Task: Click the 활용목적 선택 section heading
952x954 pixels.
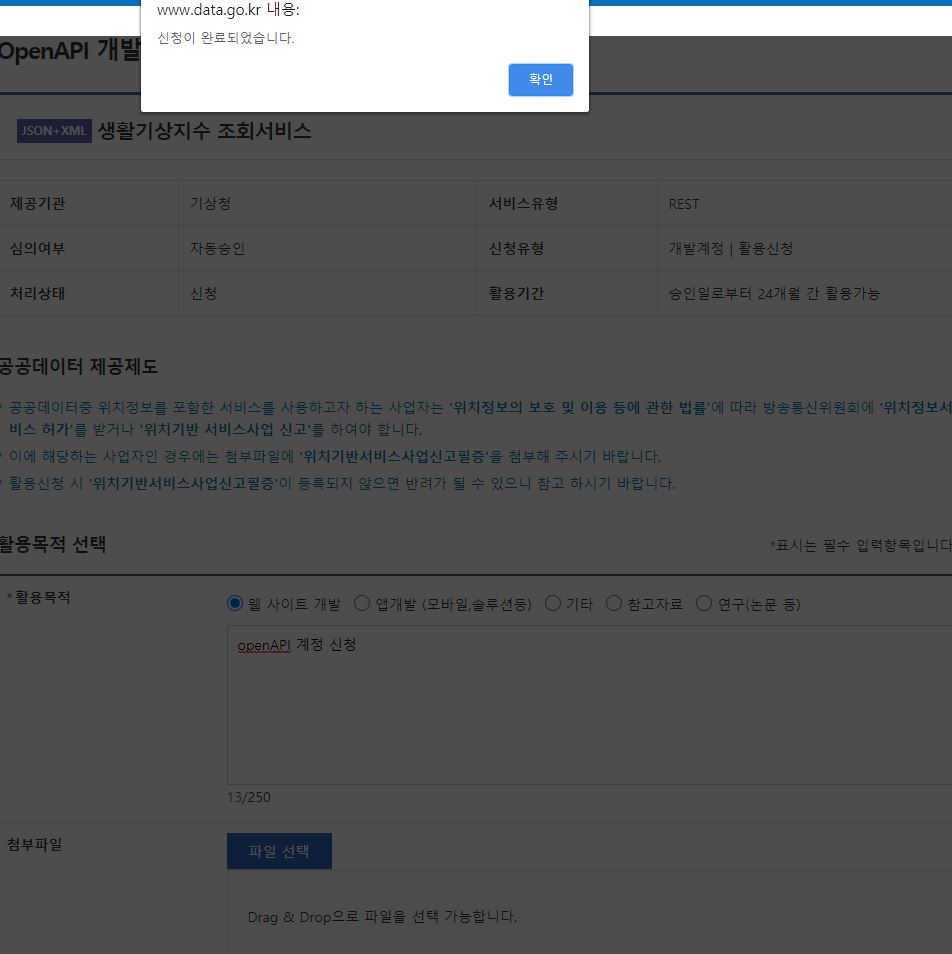Action: click(52, 545)
